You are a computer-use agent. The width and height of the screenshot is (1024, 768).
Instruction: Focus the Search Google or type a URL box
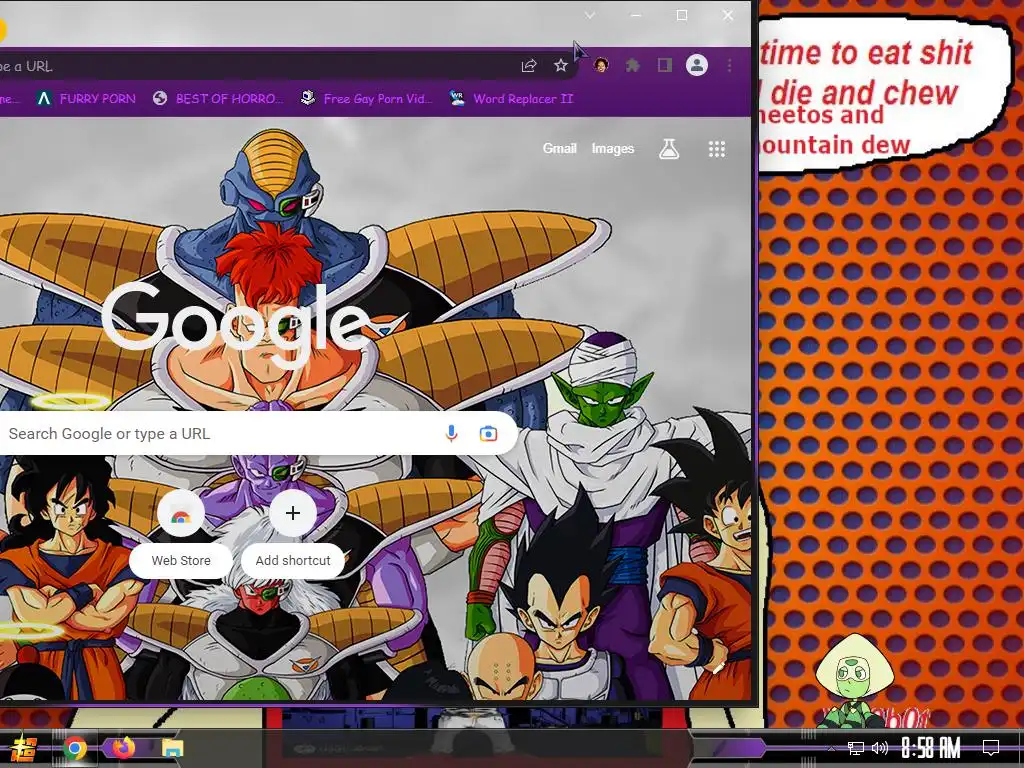258,433
